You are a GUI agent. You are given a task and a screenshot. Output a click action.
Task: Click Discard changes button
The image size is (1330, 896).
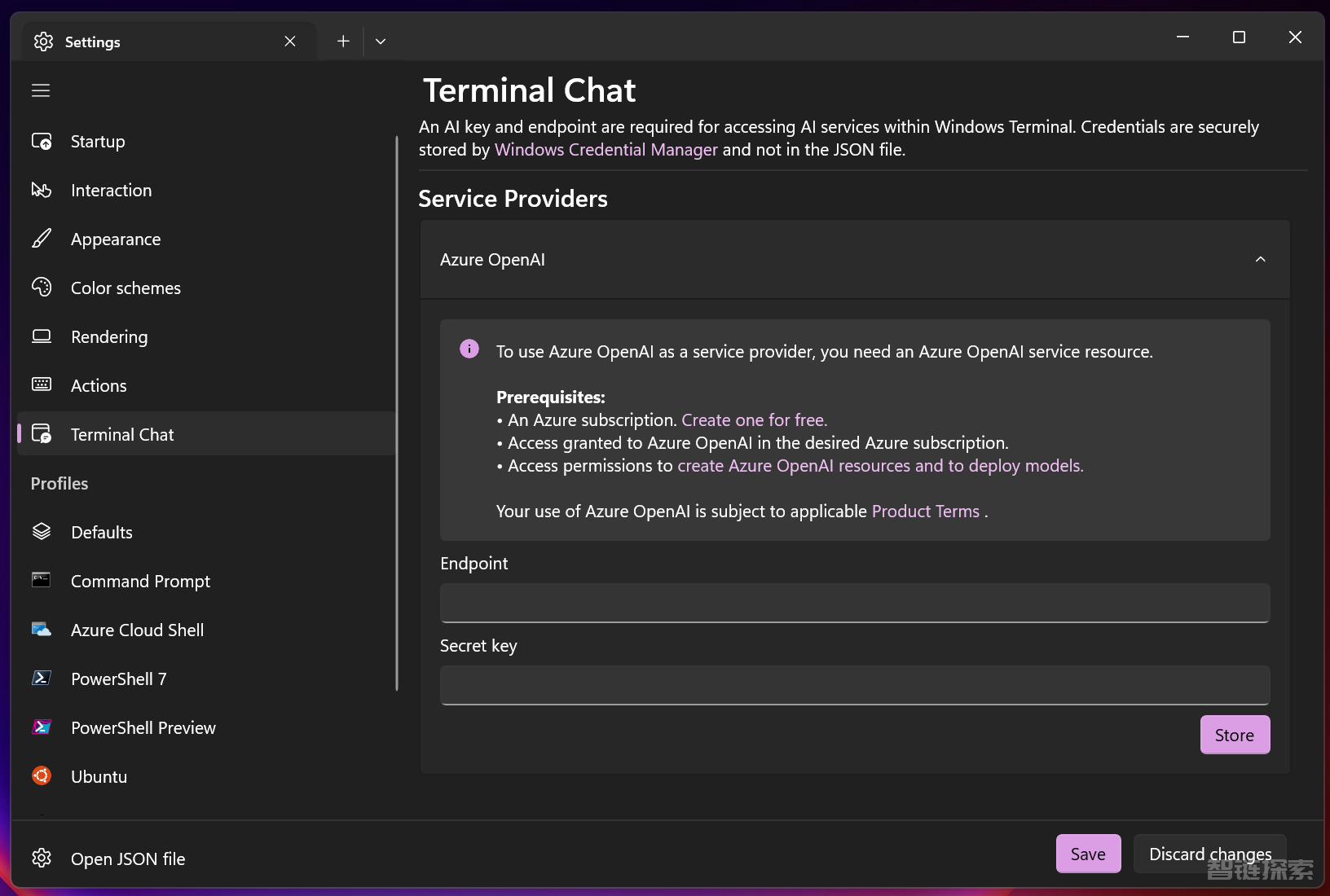(1209, 854)
